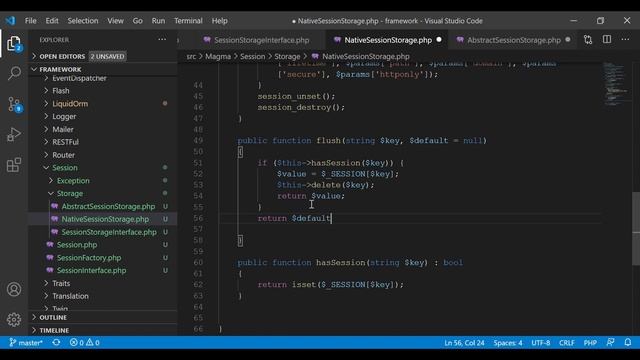Viewport: 640px width, 360px height.
Task: Split the editor to the right
Action: (x=607, y=40)
